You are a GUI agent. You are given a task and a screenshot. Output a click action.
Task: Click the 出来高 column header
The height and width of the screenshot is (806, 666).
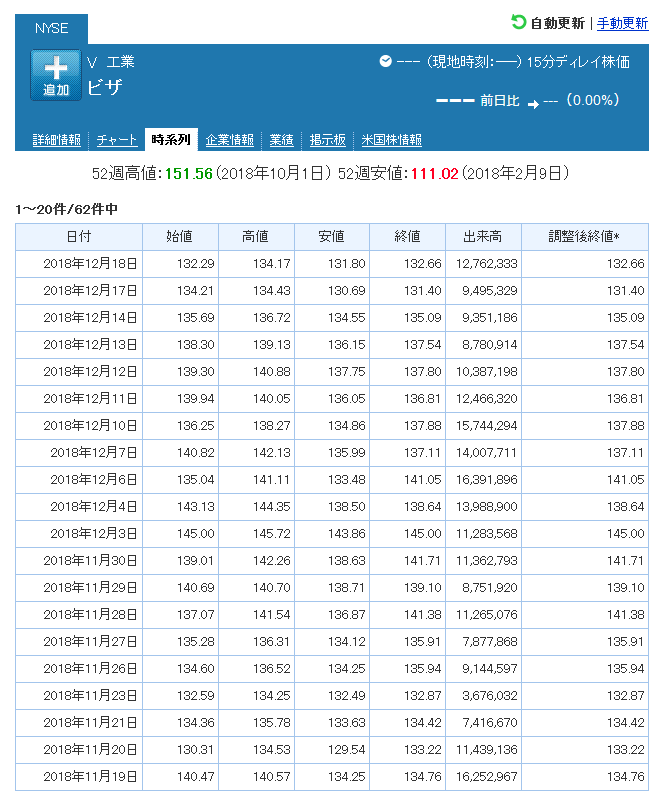[x=483, y=236]
